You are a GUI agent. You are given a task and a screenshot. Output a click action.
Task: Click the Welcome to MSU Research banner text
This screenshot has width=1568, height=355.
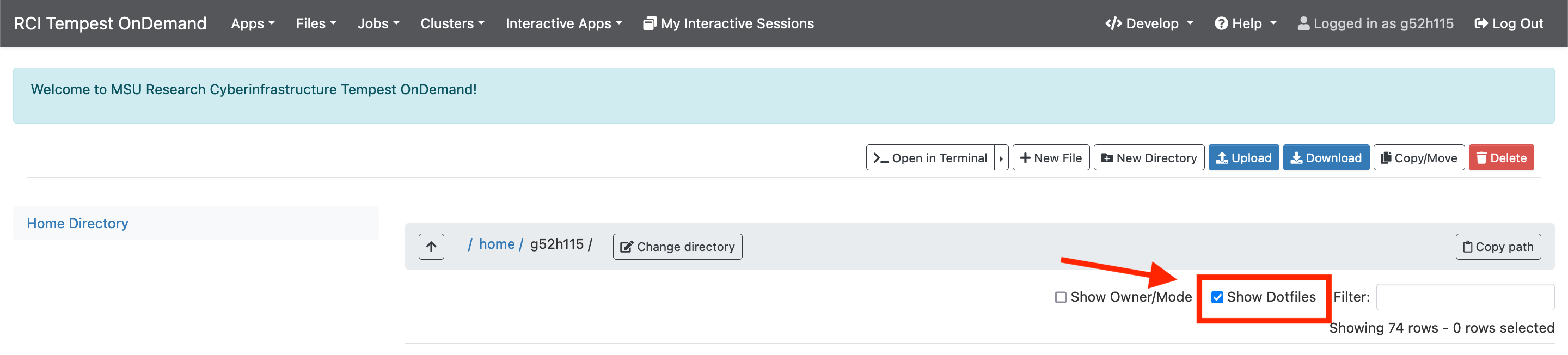(x=253, y=89)
